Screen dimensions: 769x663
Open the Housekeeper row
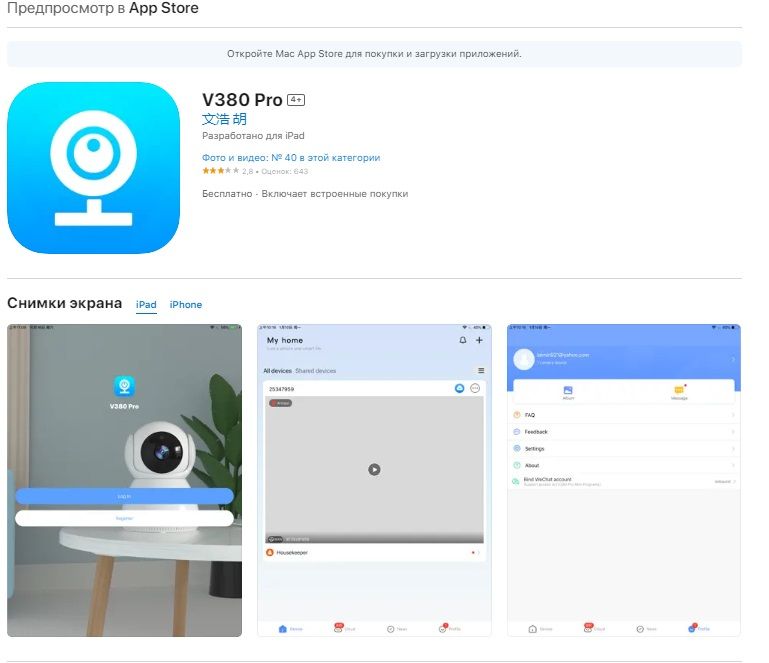(374, 553)
